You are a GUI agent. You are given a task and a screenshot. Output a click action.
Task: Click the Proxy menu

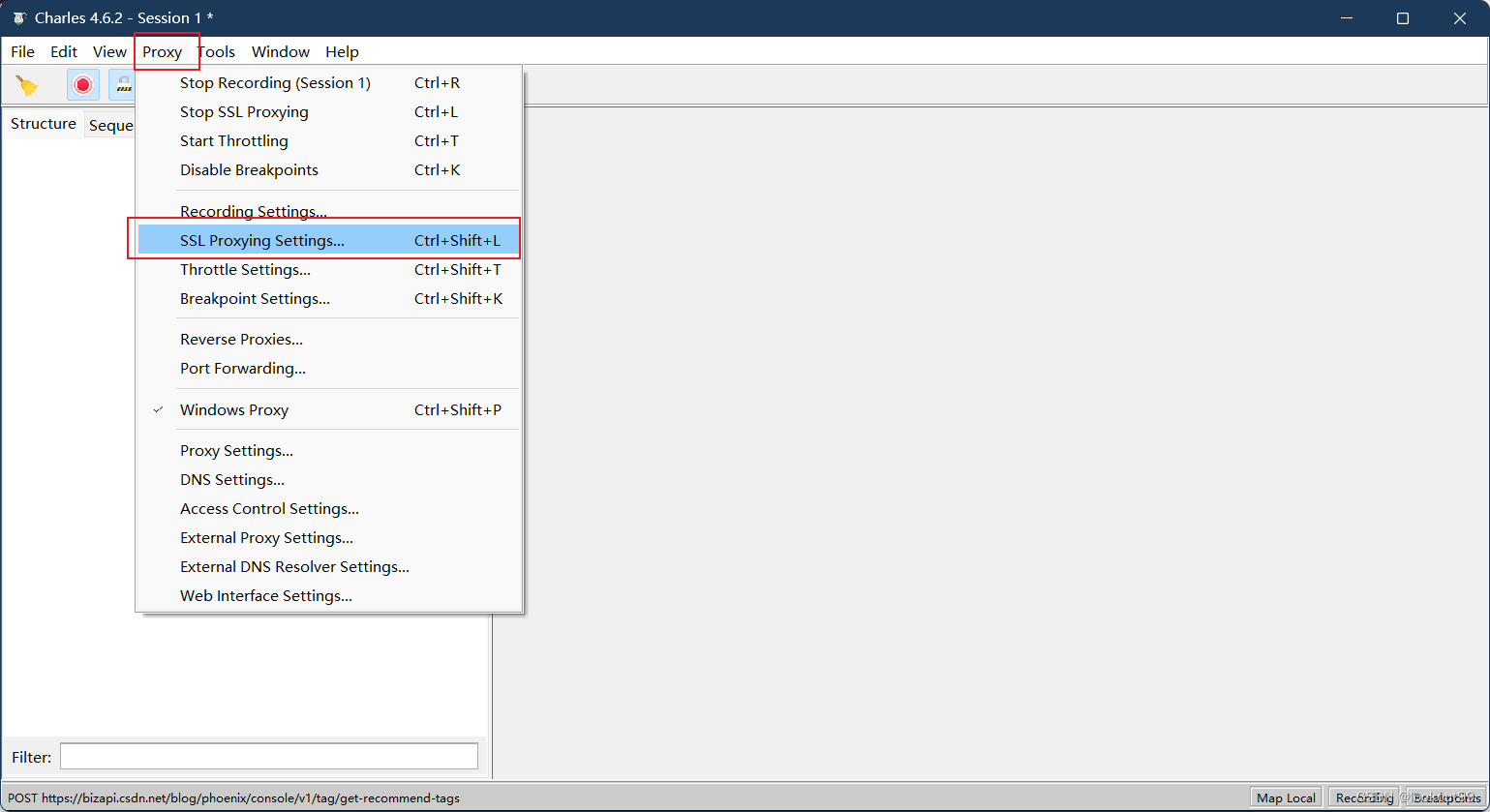163,52
